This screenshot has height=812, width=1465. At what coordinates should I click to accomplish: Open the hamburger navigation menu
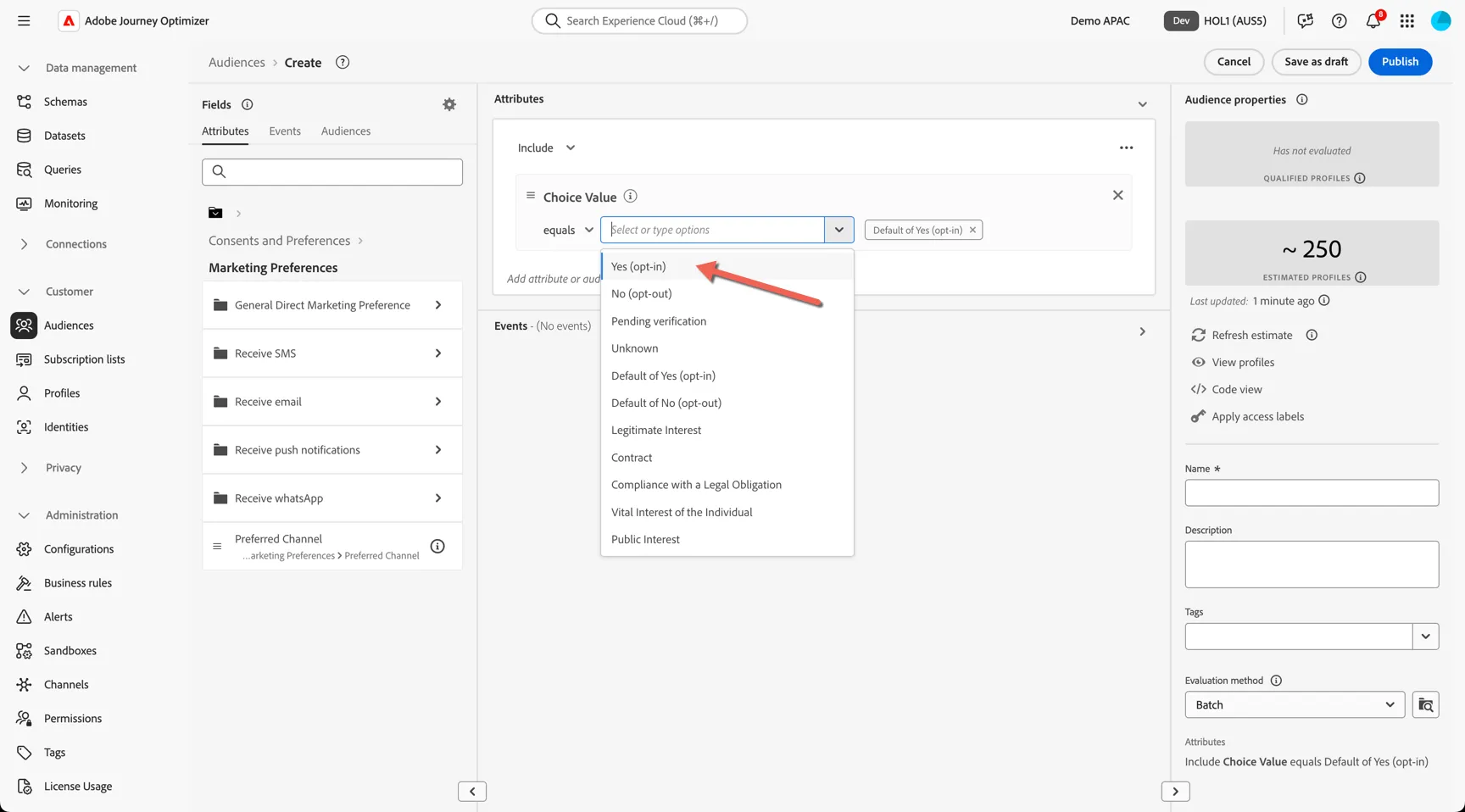point(24,20)
